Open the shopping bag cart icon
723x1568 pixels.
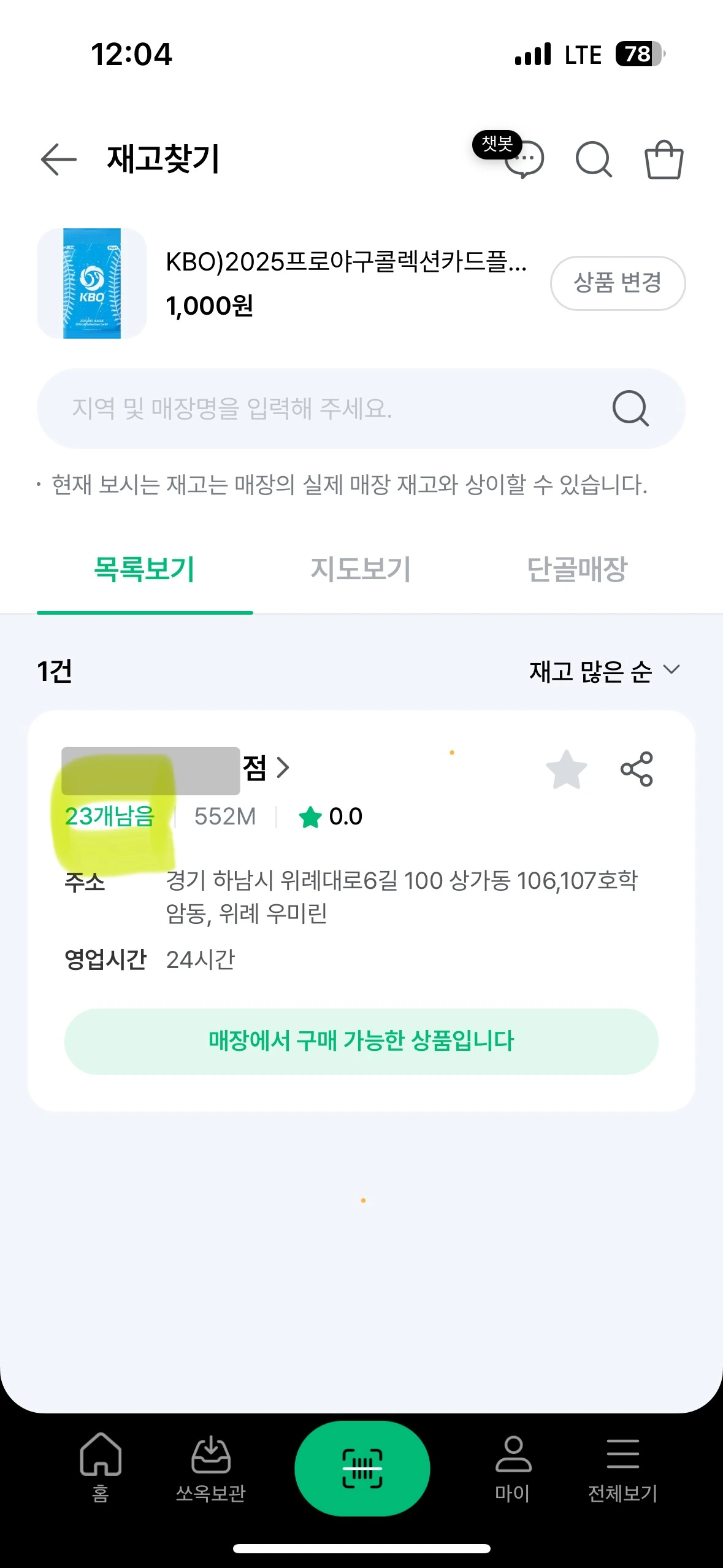click(x=664, y=159)
